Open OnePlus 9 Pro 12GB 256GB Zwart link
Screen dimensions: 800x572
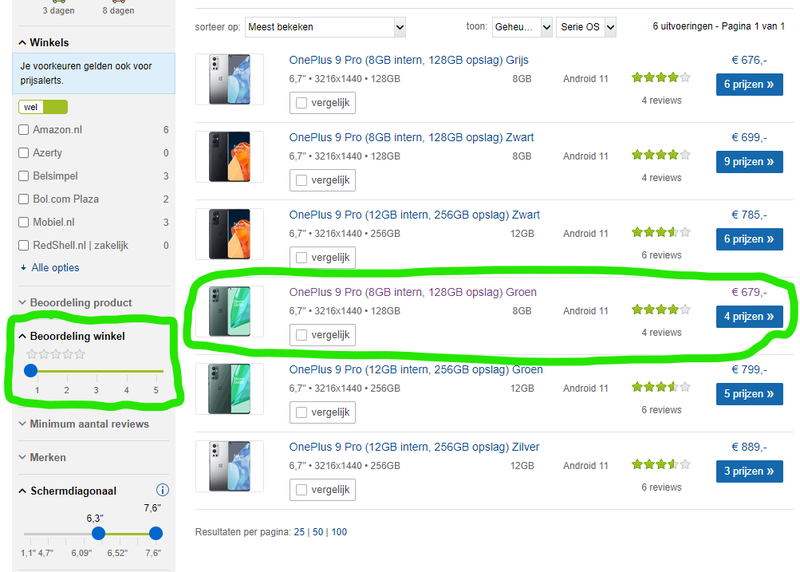pos(414,215)
